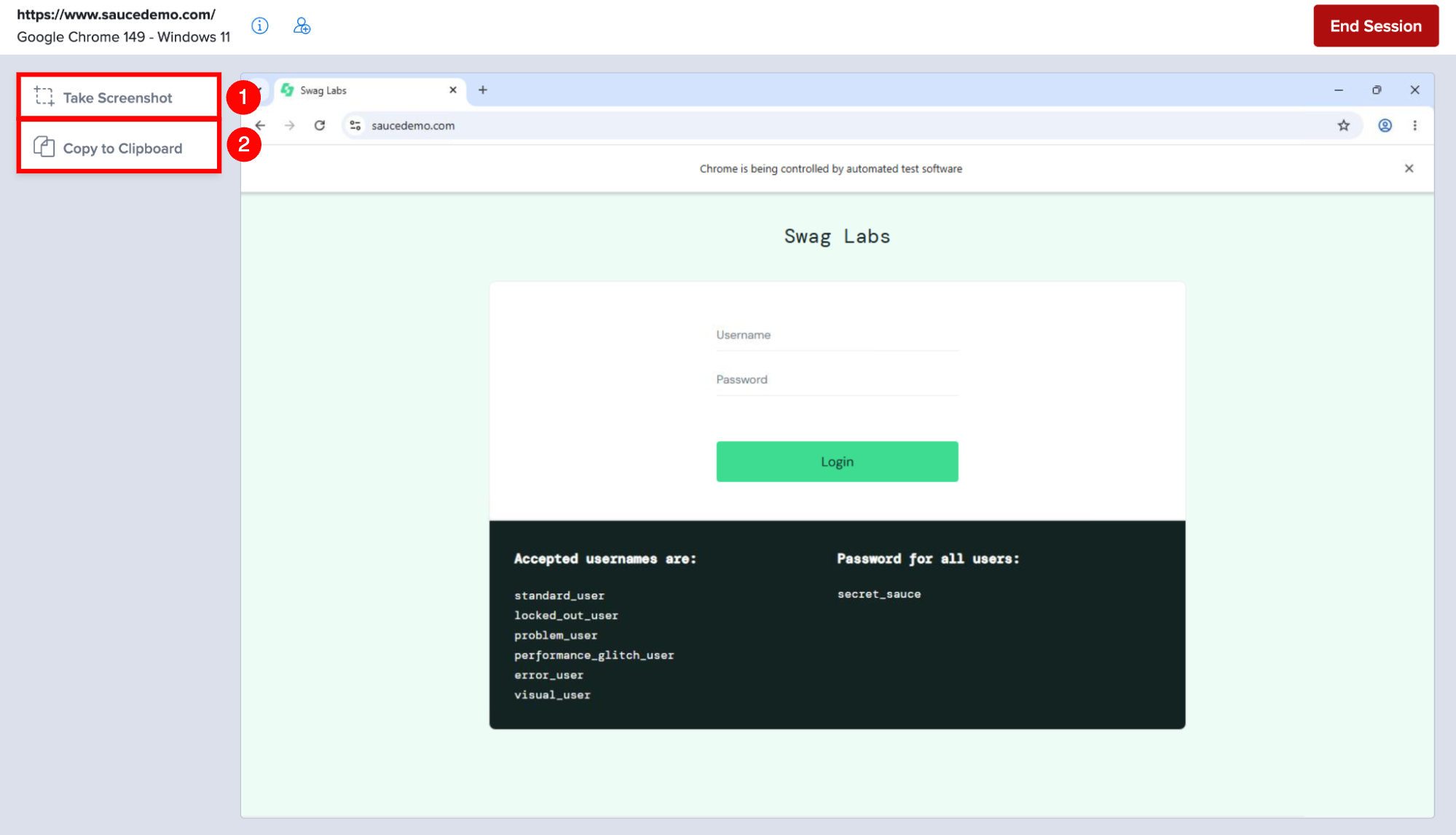Dismiss the automated test software notice
This screenshot has width=1456, height=835.
(1409, 169)
